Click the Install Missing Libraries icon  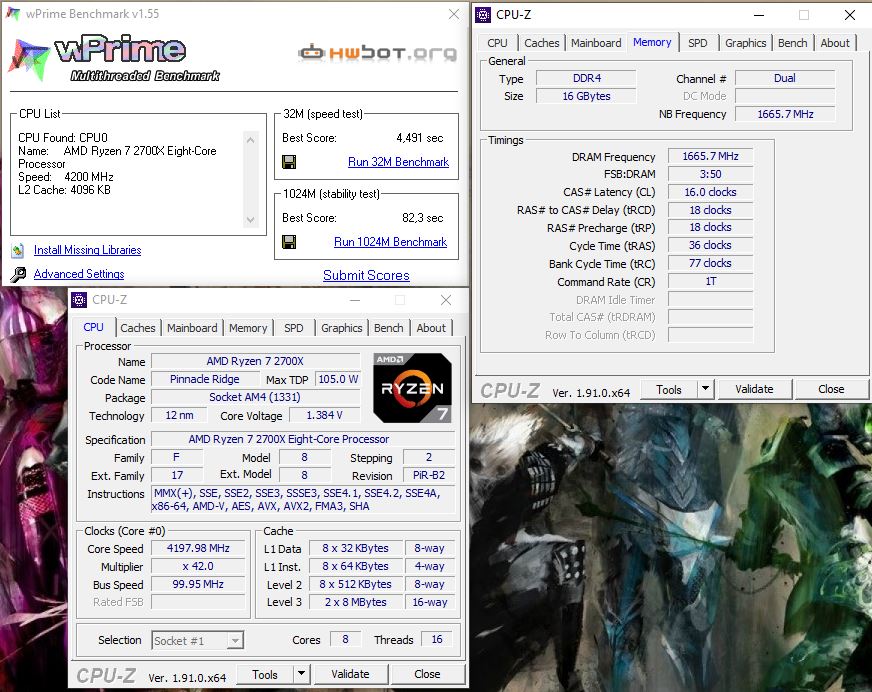tap(18, 250)
